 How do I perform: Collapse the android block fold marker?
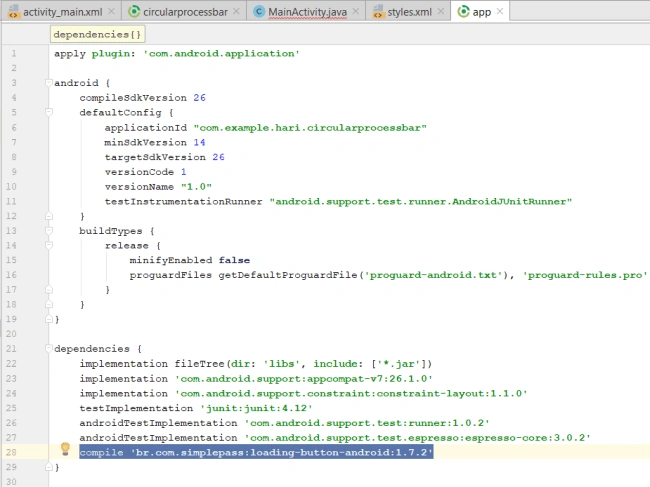(x=49, y=82)
